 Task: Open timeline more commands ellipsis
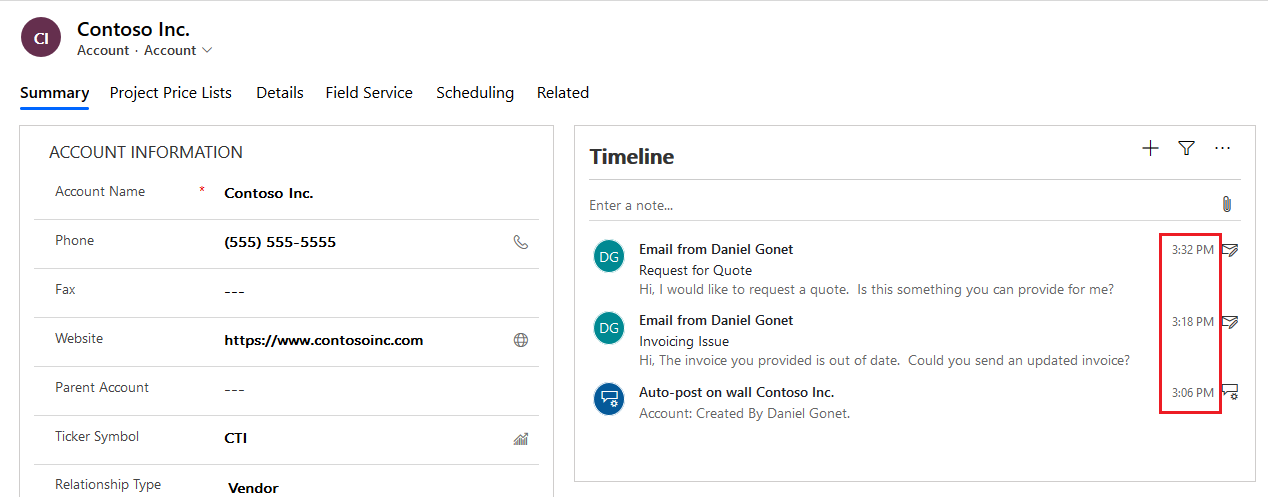point(1222,148)
